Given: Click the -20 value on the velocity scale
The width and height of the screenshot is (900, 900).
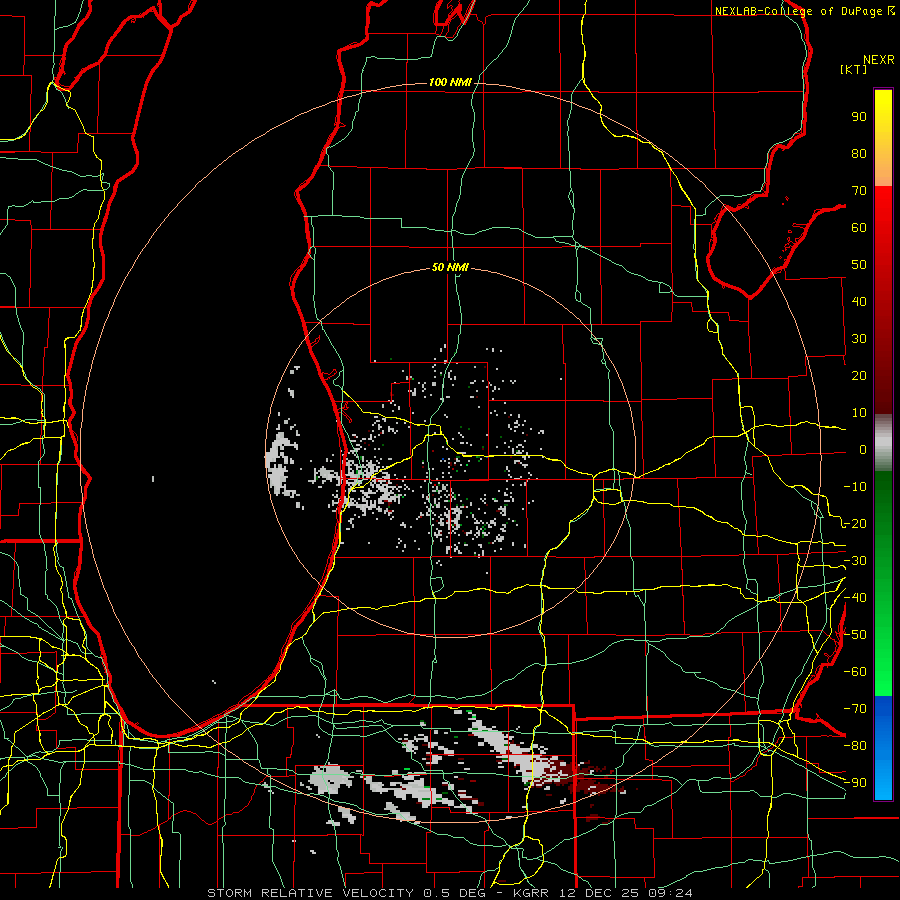Looking at the screenshot, I should [x=855, y=523].
